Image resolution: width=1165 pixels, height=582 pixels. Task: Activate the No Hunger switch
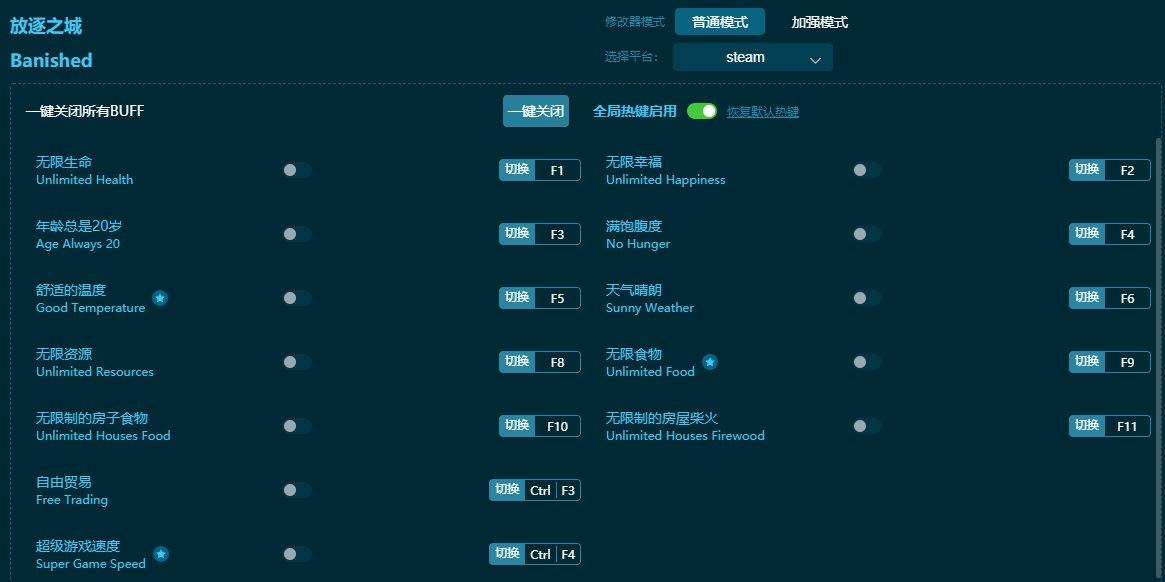[x=866, y=234]
